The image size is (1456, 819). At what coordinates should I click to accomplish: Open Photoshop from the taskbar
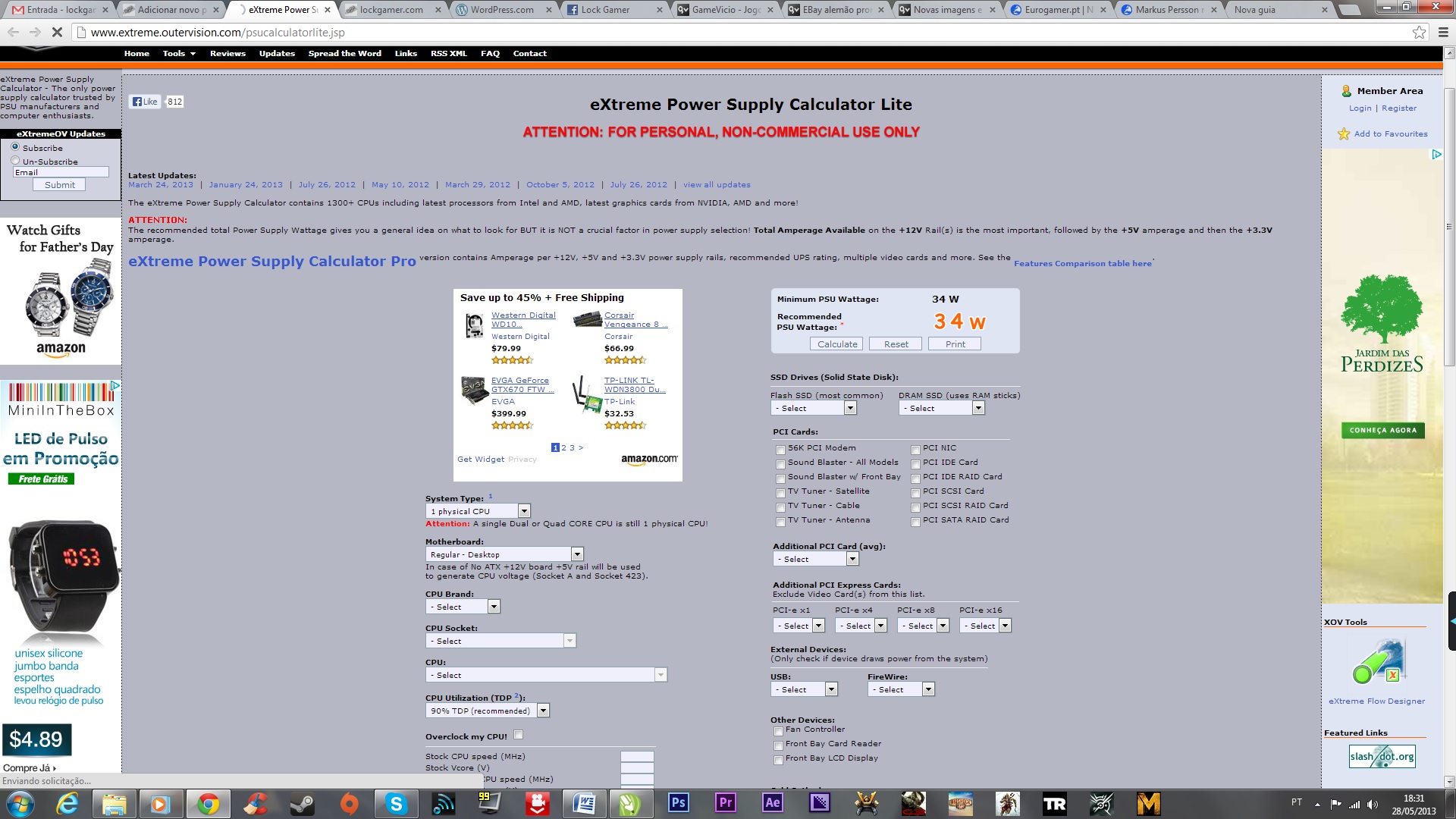pos(678,803)
